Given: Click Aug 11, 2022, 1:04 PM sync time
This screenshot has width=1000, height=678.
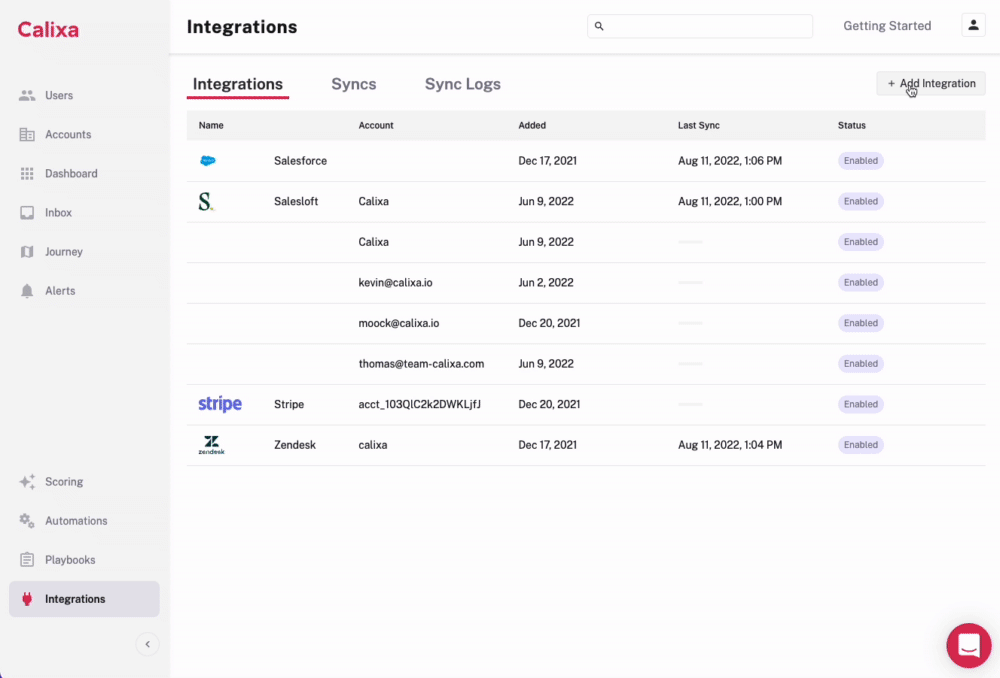Looking at the screenshot, I should coord(730,445).
